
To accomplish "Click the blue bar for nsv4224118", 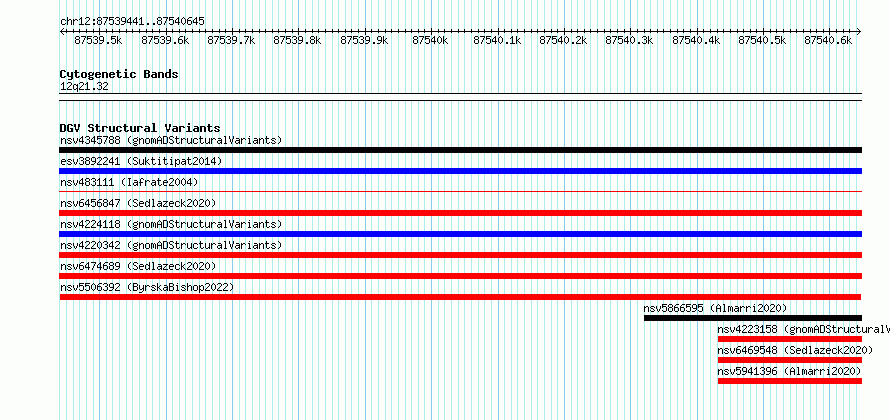I will tap(460, 234).
